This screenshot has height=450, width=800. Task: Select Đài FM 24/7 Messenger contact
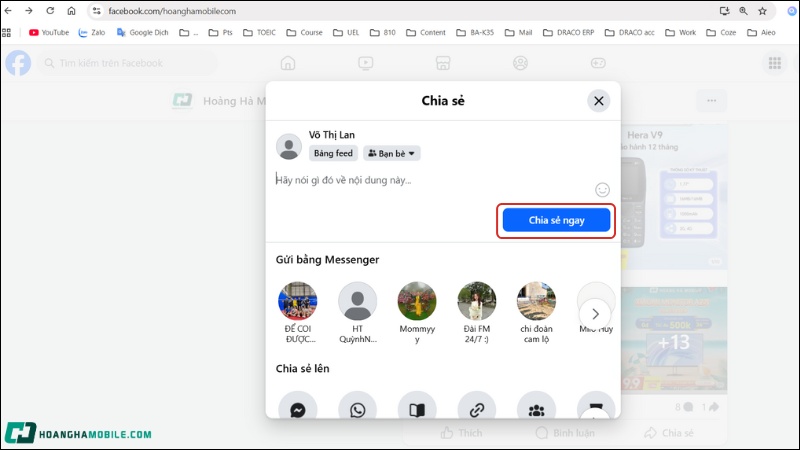pos(477,312)
